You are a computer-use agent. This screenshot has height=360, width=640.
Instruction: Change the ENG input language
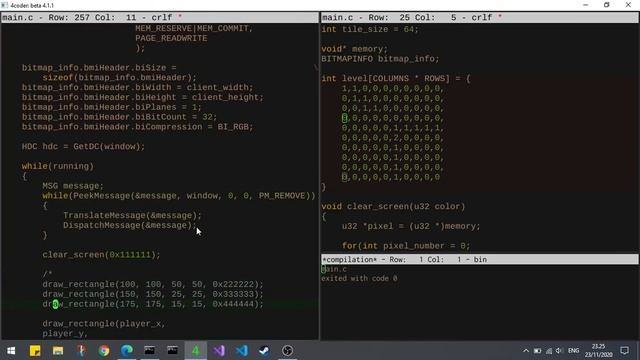(573, 351)
